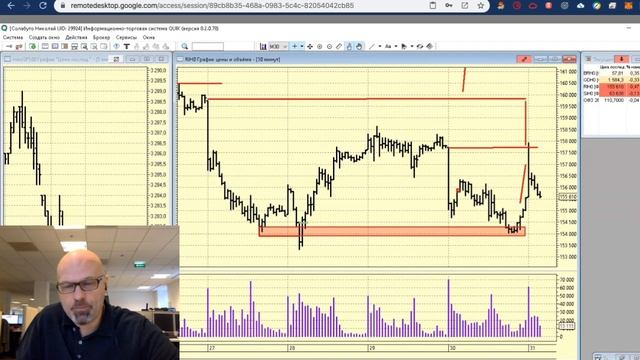Select the GDH0 row in quotes table
640x360 pixels.
612,80
